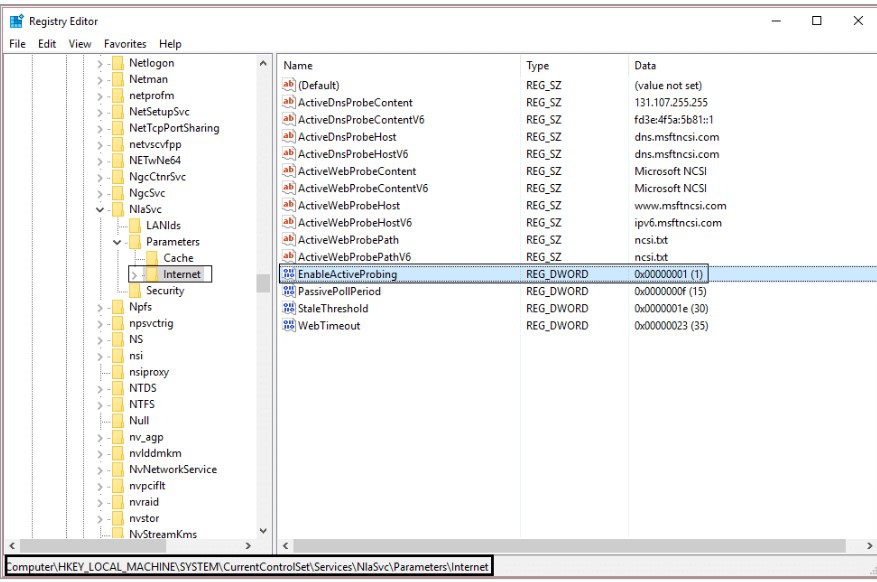Click the NTFS folder icon
The height and width of the screenshot is (582, 877).
pyautogui.click(x=117, y=404)
